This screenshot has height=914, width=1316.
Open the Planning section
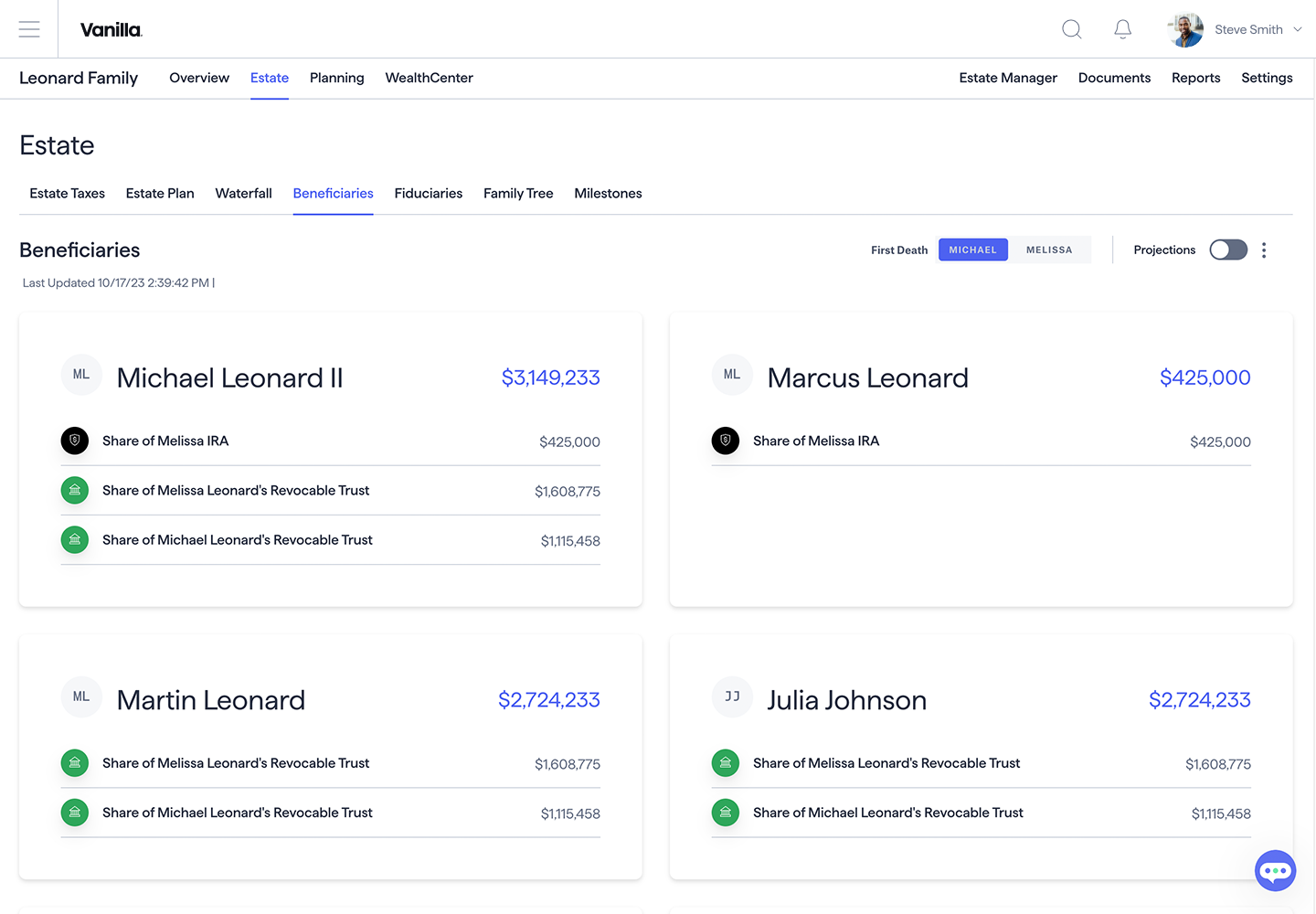click(x=336, y=79)
